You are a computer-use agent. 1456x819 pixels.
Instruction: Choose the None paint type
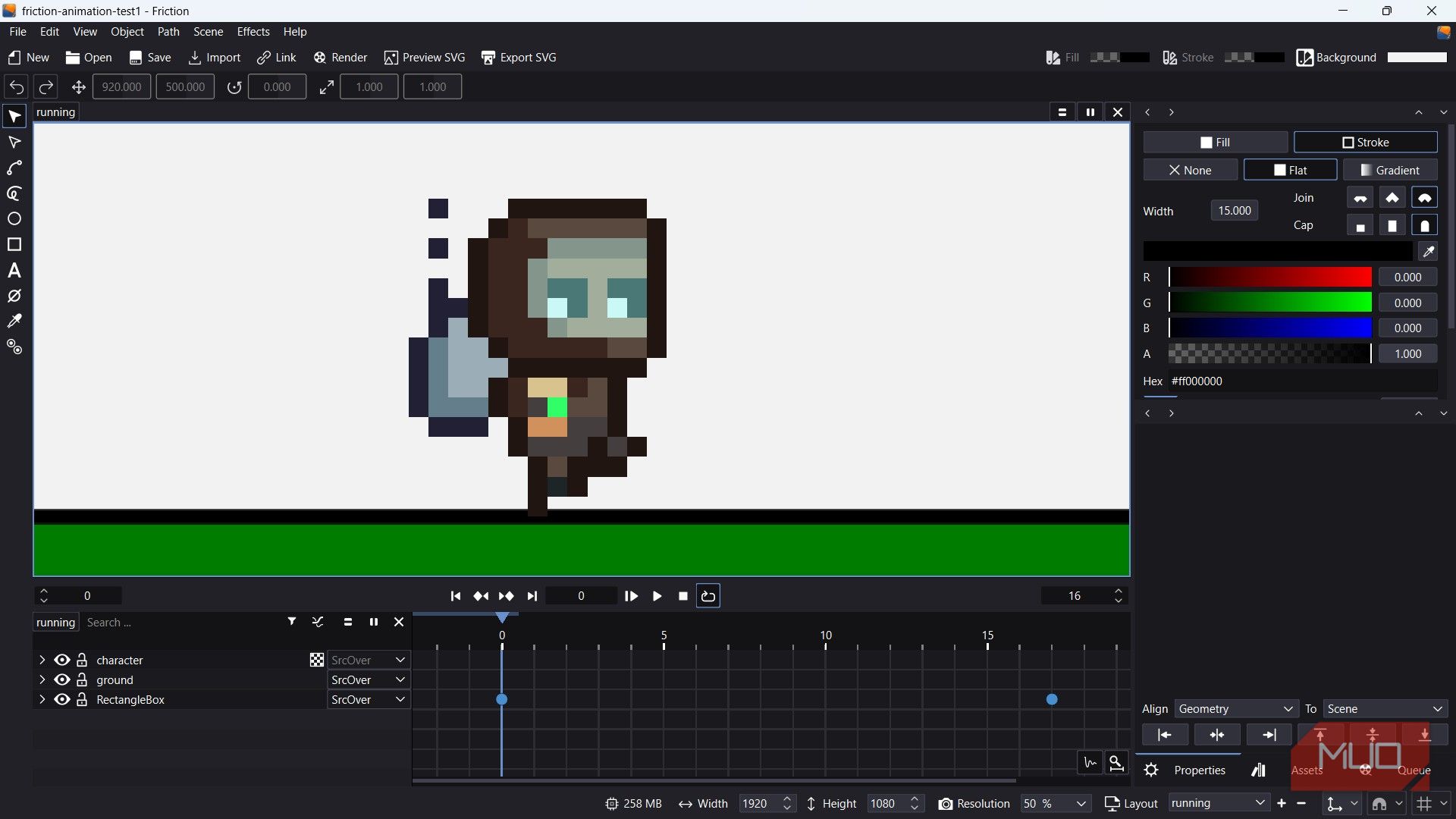pyautogui.click(x=1191, y=171)
